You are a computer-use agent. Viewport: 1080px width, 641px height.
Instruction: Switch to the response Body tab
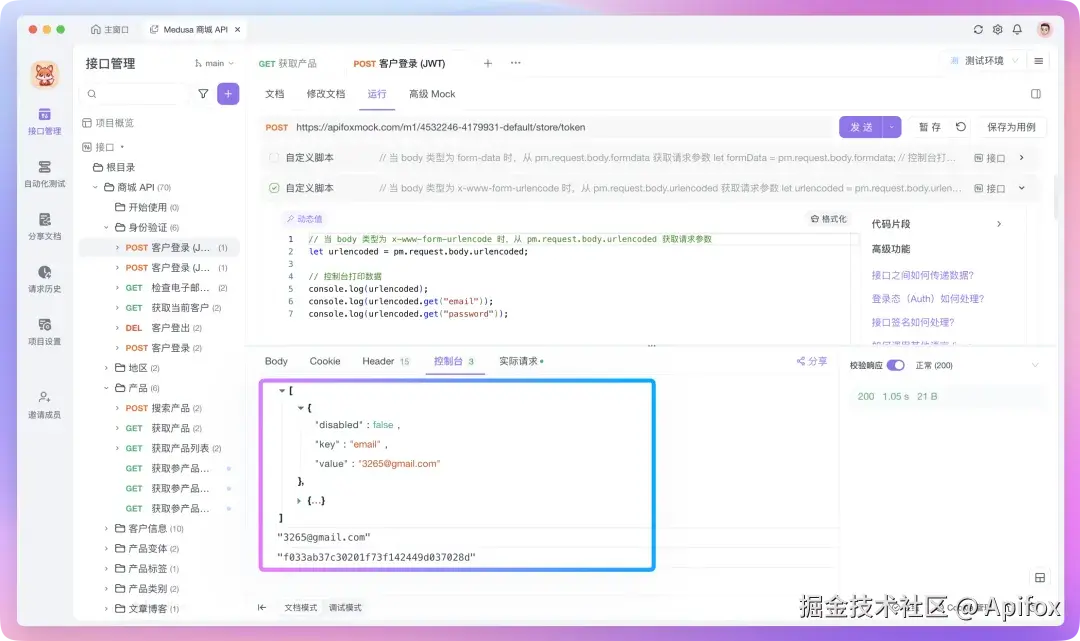276,361
